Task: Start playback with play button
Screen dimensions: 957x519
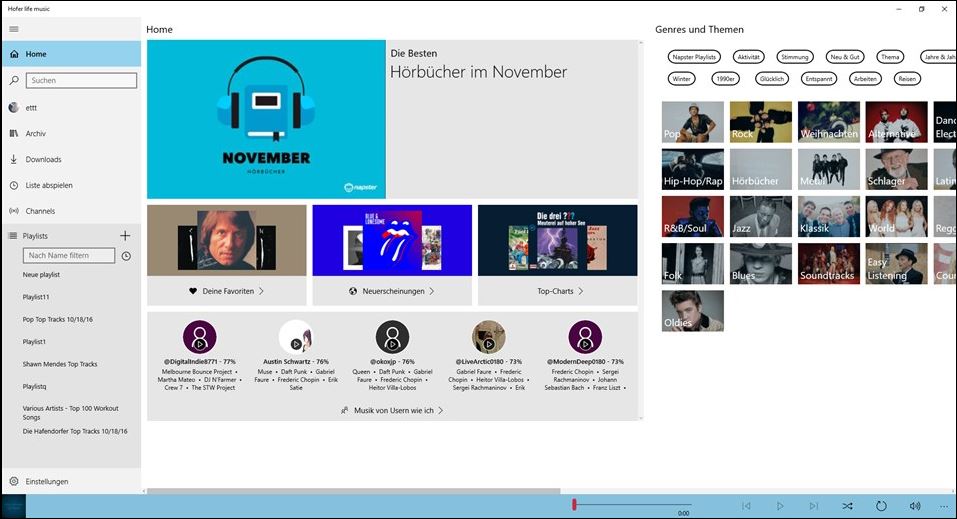Action: click(780, 506)
